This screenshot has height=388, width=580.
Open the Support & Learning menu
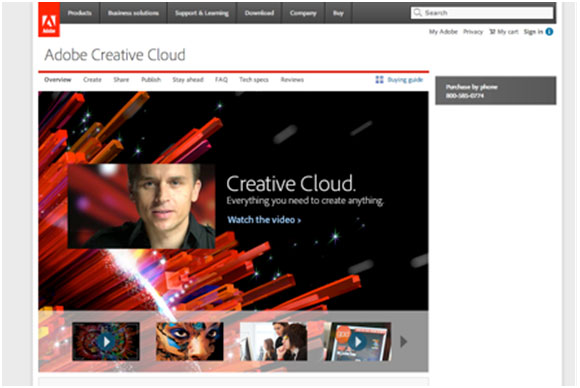(x=202, y=13)
